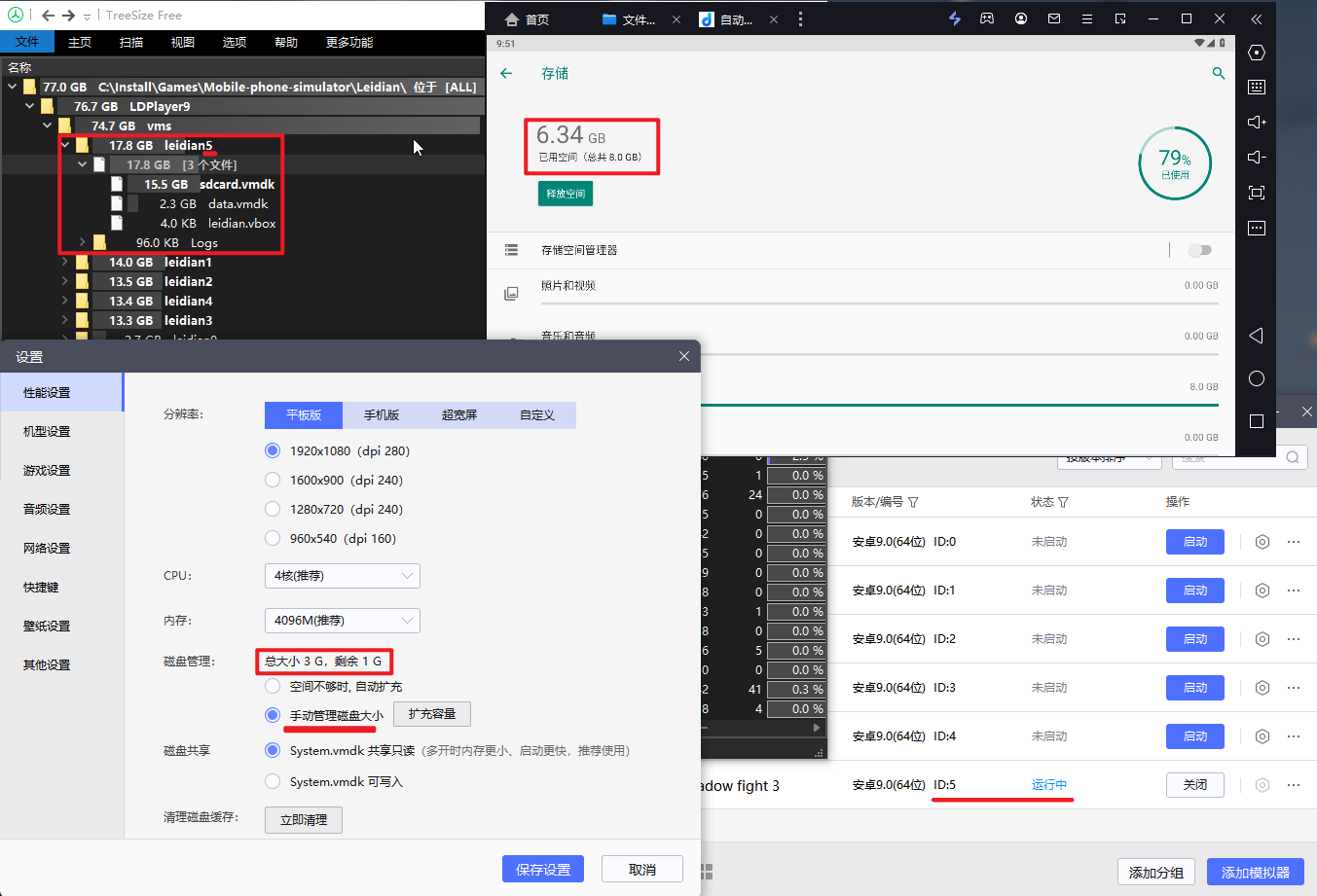This screenshot has height=896, width=1317.
Task: Click the search magnifier in storage page
Action: (1218, 73)
